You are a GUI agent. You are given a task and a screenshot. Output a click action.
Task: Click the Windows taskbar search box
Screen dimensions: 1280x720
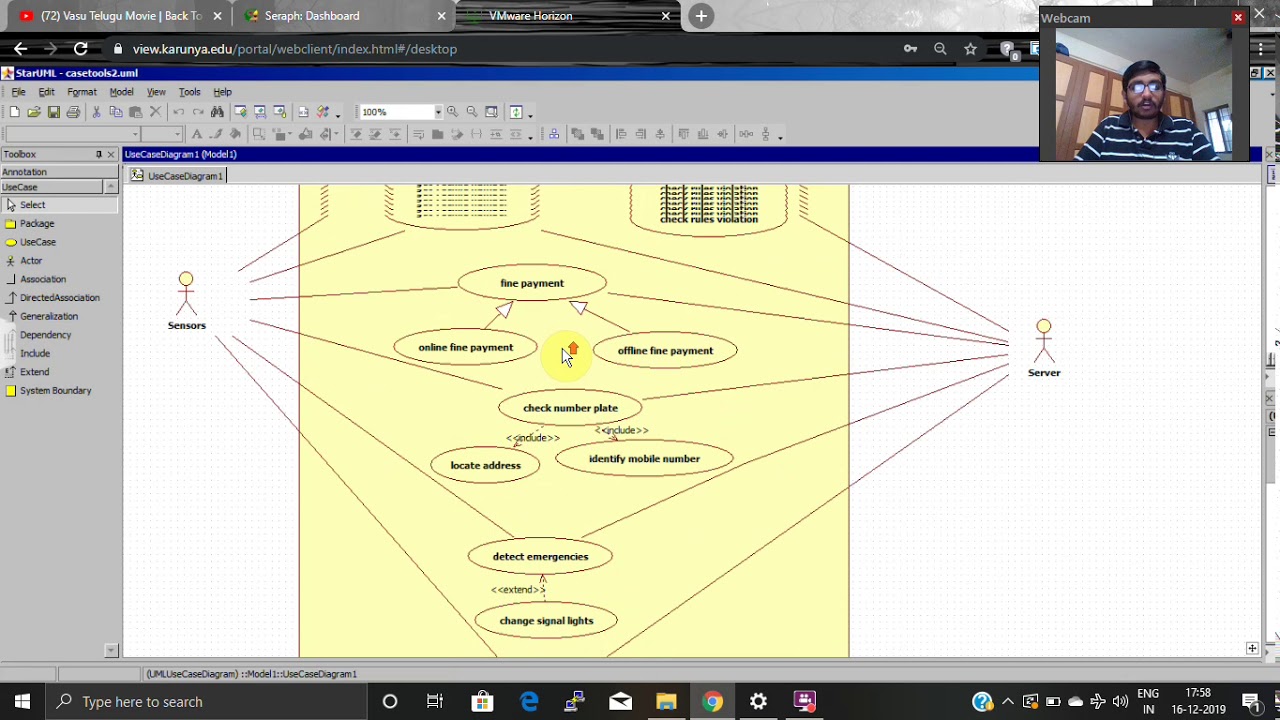206,702
